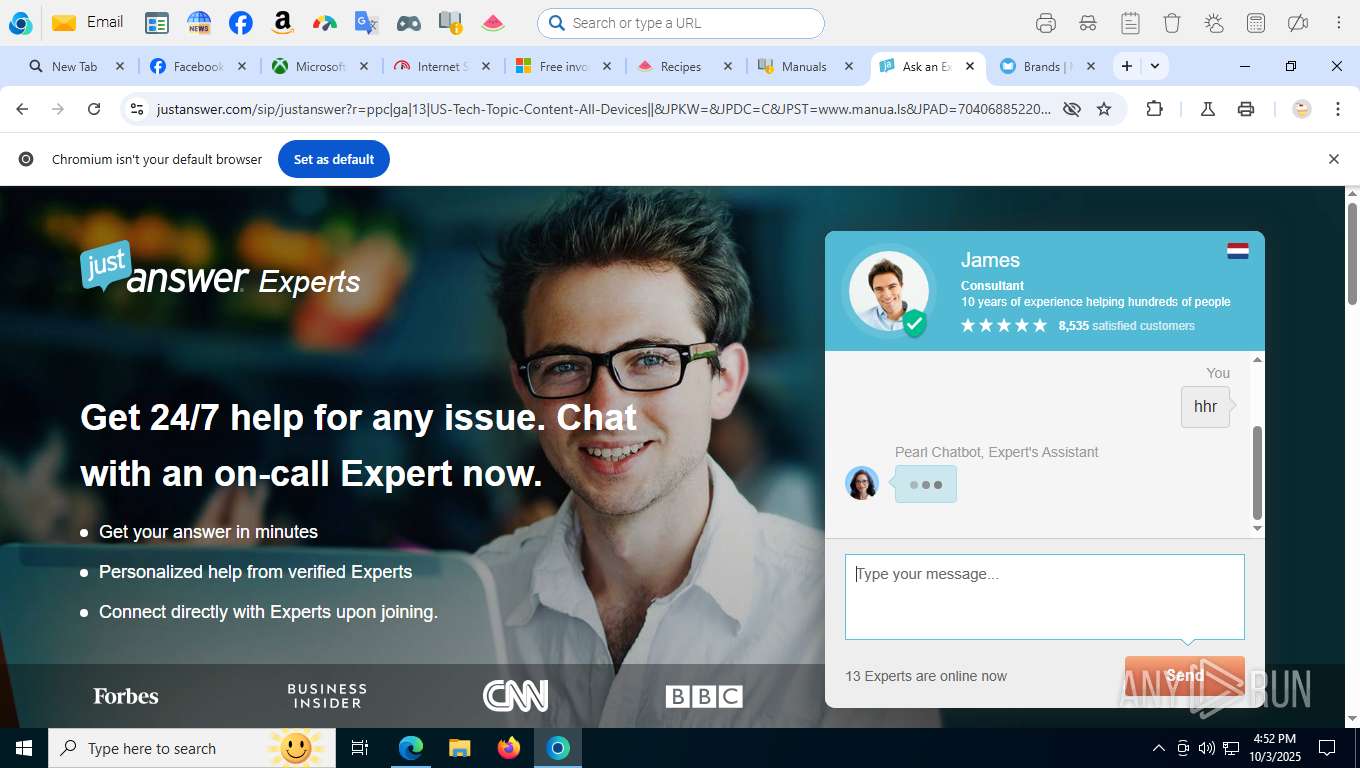Open a new tab with plus button

[1127, 66]
